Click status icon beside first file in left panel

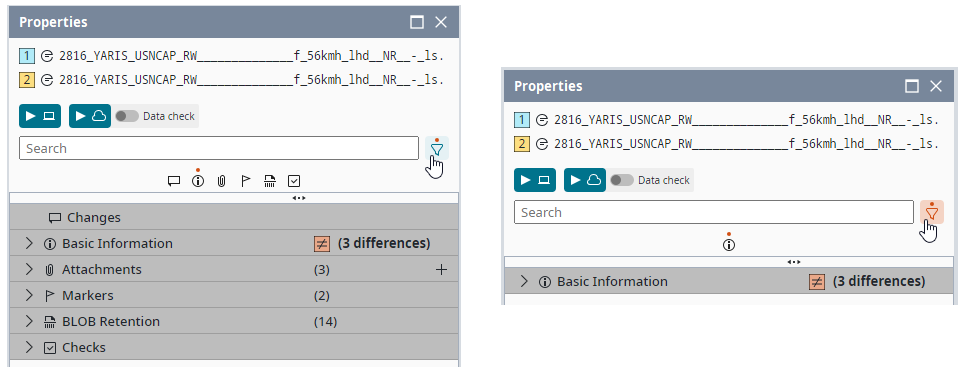pos(47,56)
